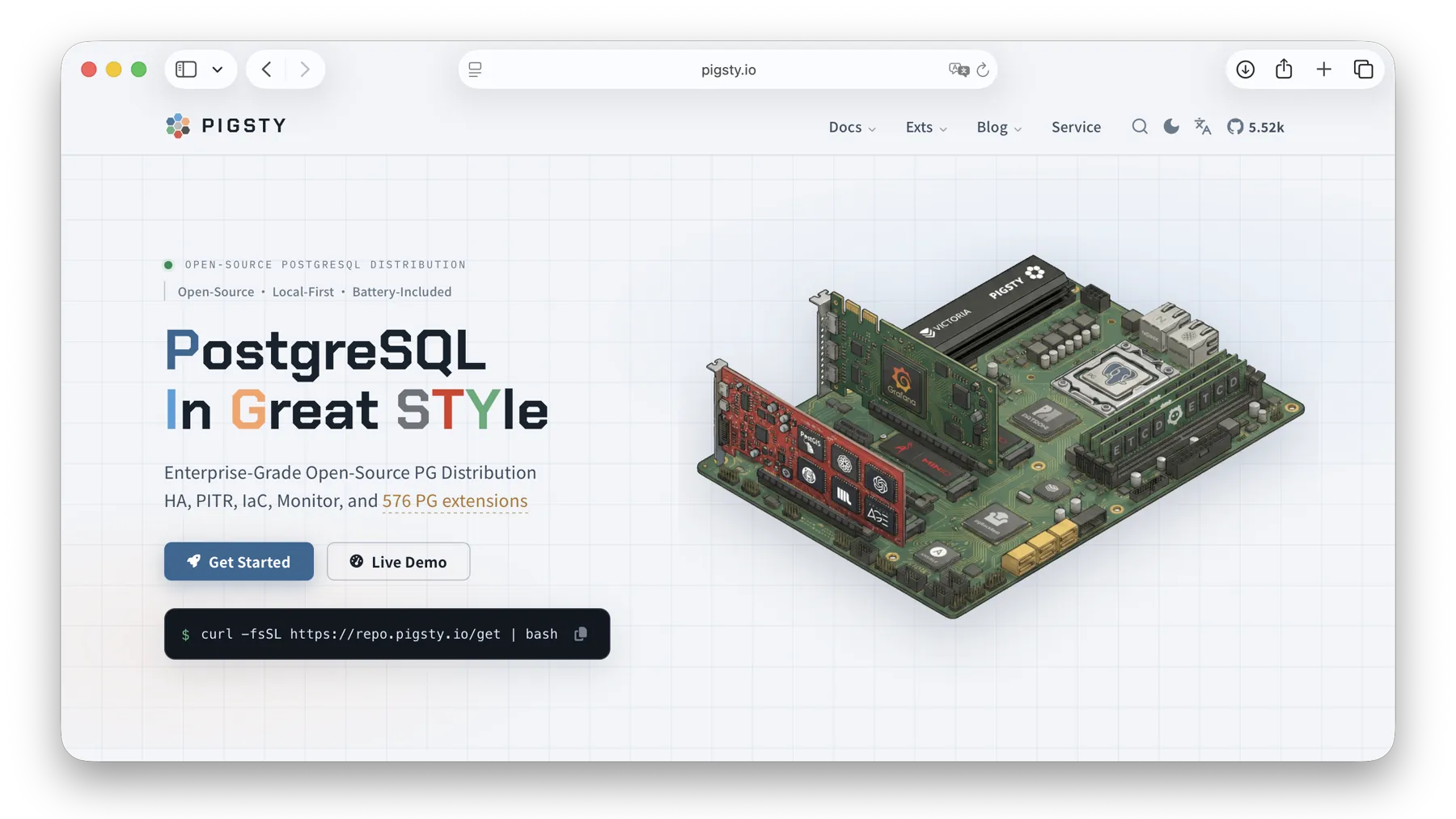Expand the Exts menu
Image resolution: width=1456 pixels, height=819 pixels.
[x=926, y=127]
